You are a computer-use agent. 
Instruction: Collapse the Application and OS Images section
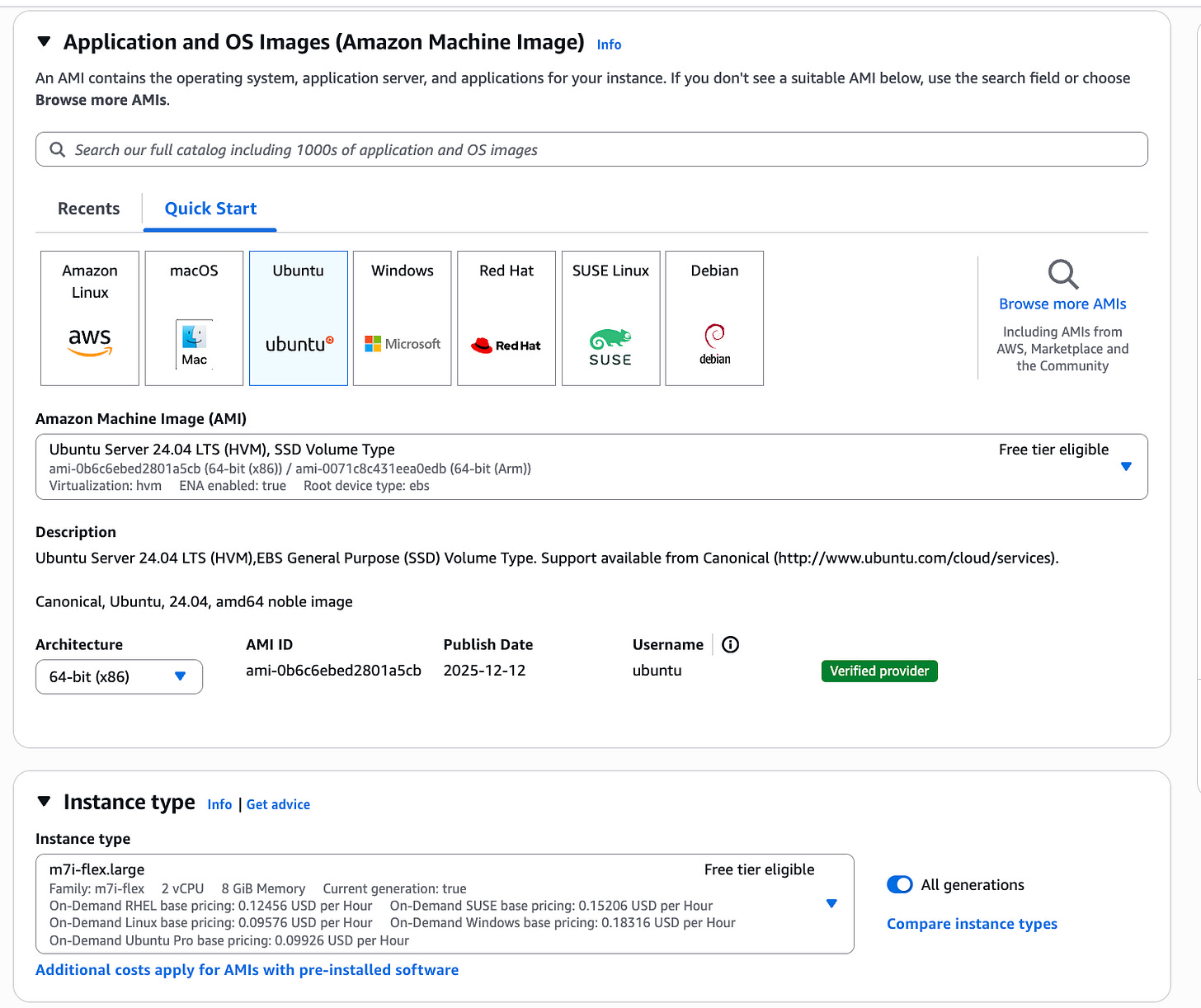pyautogui.click(x=45, y=41)
